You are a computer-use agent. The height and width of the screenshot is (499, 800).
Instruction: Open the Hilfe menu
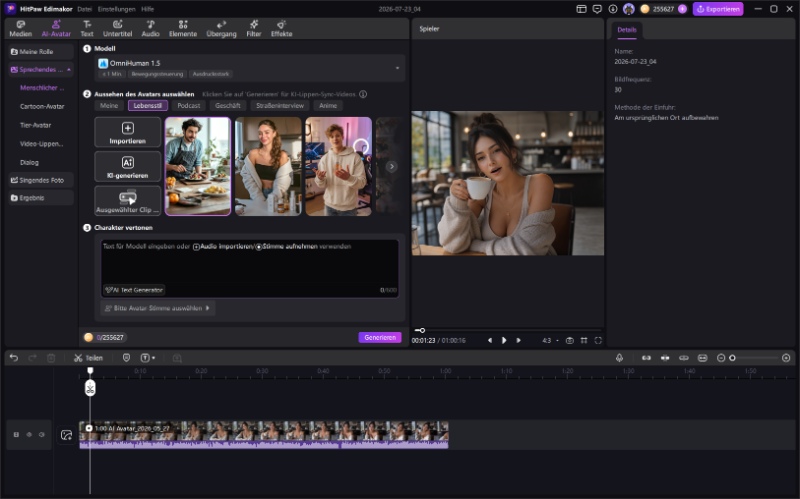pyautogui.click(x=147, y=9)
